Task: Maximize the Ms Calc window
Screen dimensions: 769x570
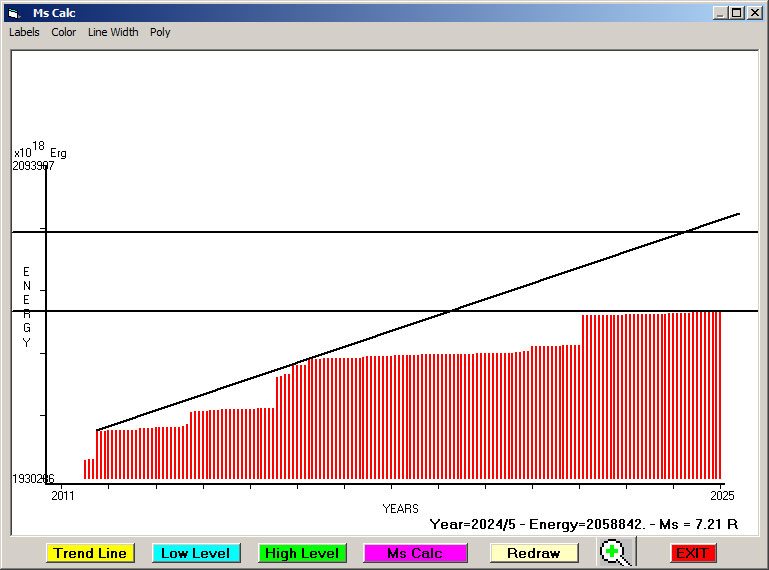Action: click(x=737, y=13)
